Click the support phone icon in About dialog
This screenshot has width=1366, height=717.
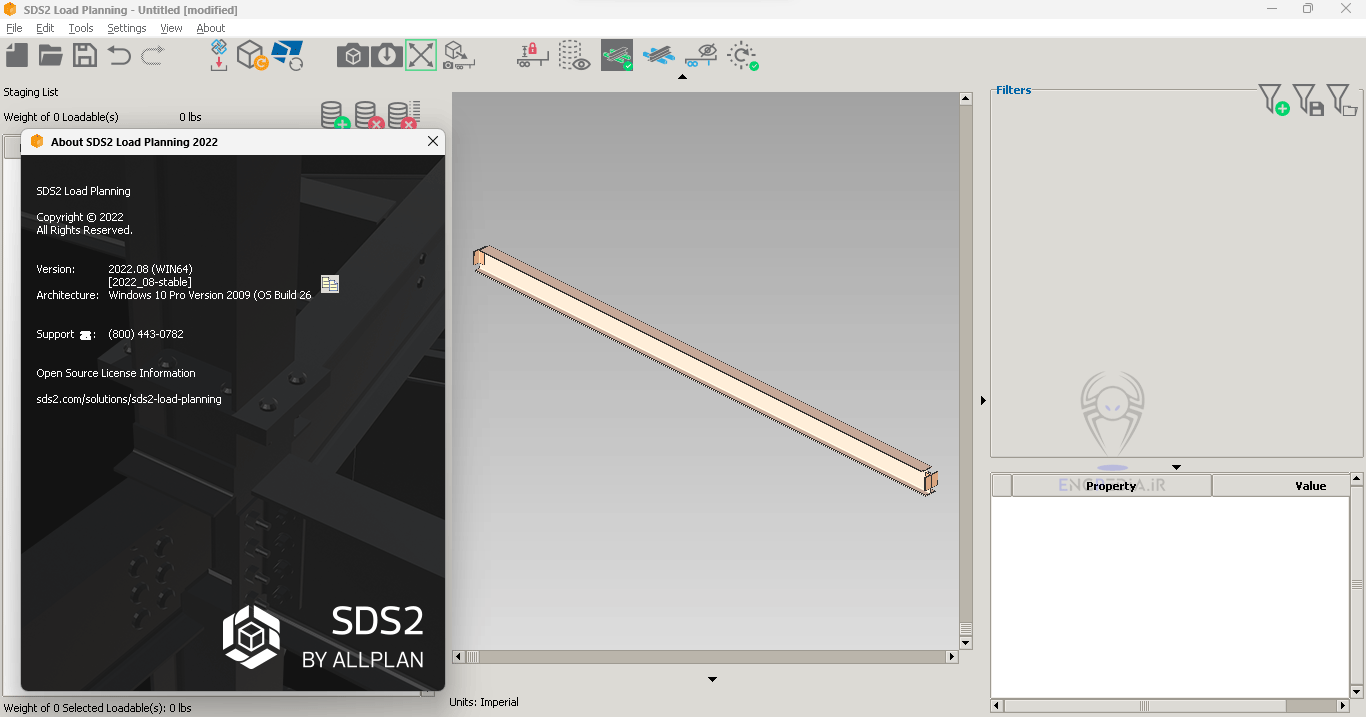coord(86,335)
